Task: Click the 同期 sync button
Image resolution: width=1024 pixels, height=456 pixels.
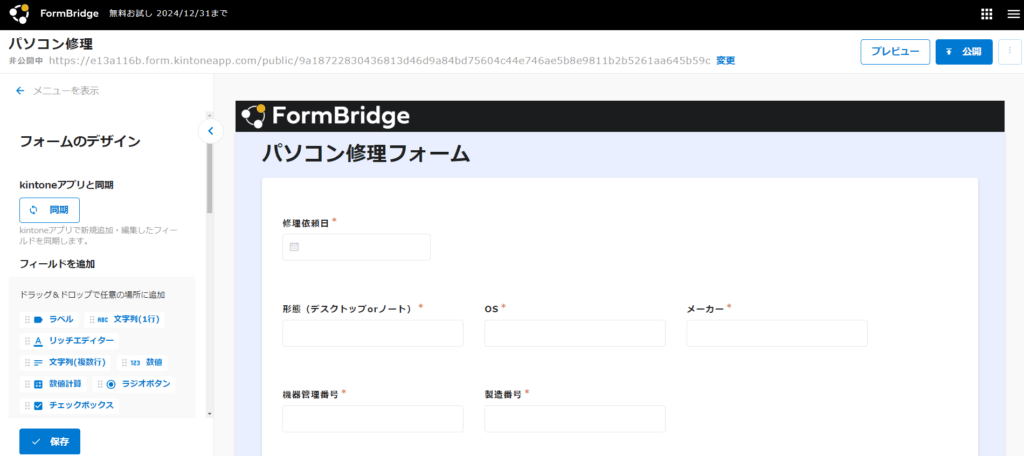Action: click(x=49, y=210)
